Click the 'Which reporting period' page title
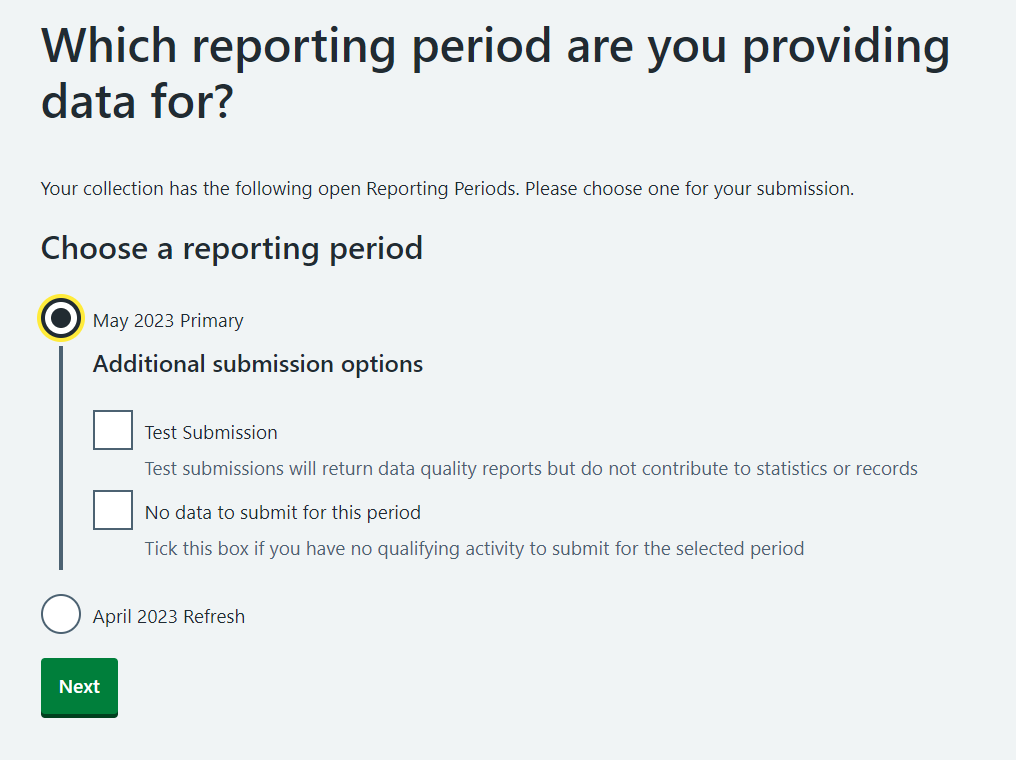This screenshot has height=760, width=1016. [495, 48]
